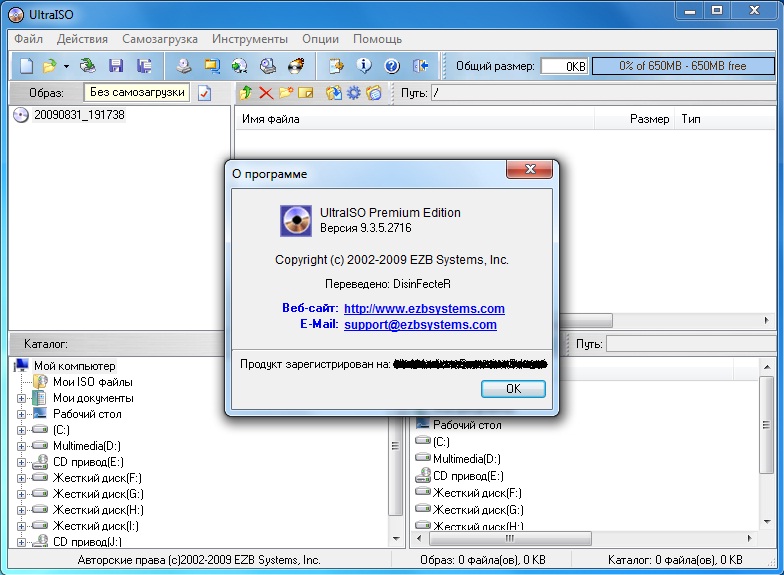Click the Mount to virtual drive icon
The width and height of the screenshot is (784, 575).
[x=268, y=66]
